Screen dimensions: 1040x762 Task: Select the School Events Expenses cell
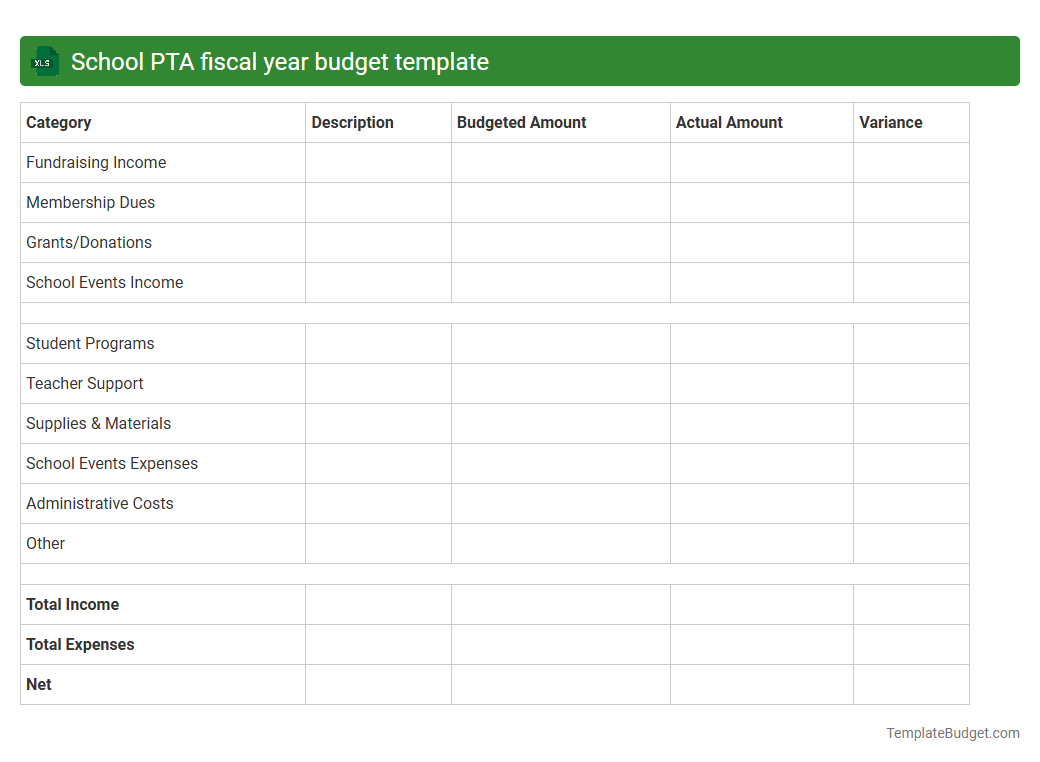111,463
